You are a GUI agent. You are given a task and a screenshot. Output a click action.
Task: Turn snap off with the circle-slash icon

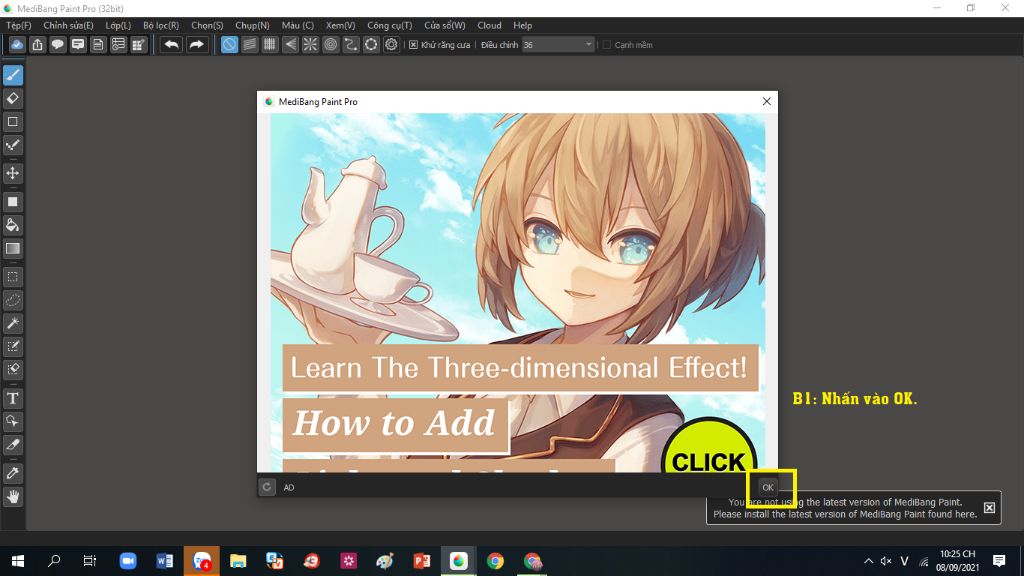(229, 44)
